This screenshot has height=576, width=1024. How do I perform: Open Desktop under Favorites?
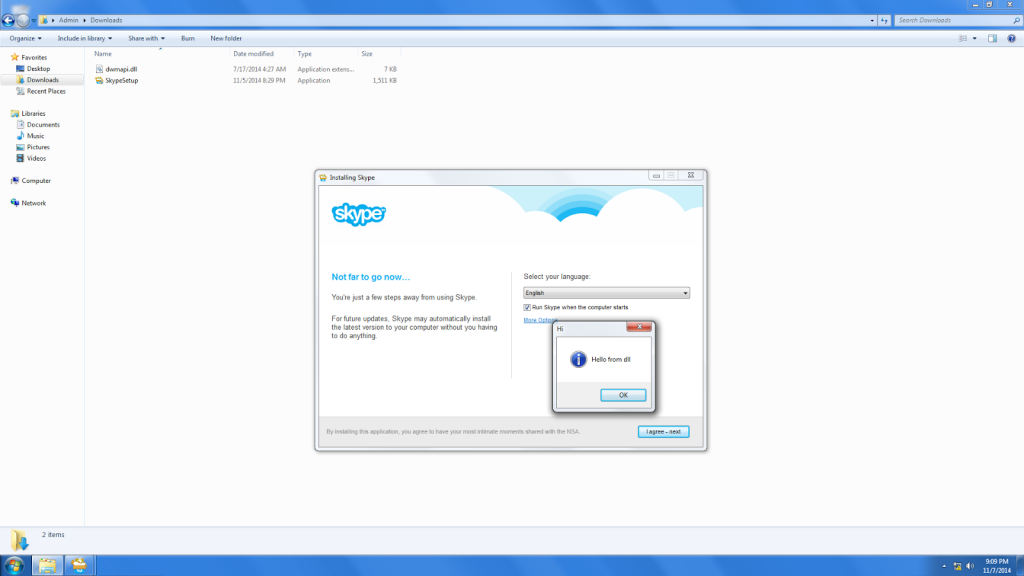(x=38, y=69)
